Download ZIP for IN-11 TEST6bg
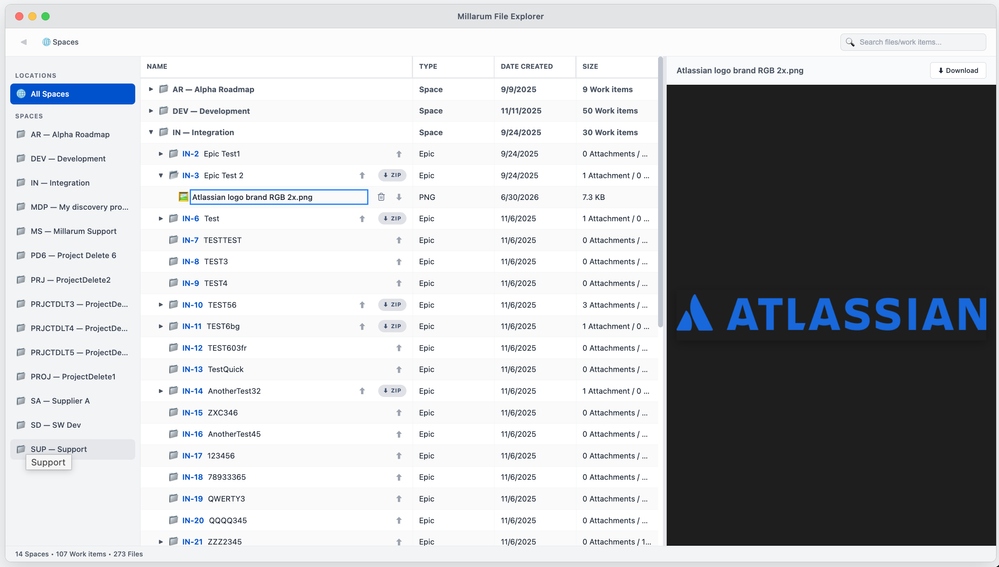 392,326
